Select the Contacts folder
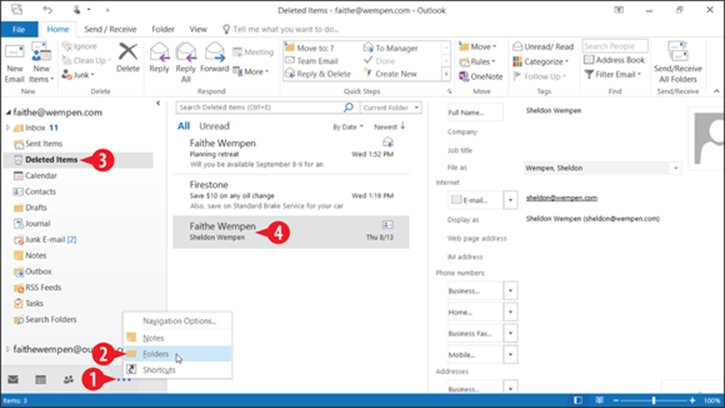725x408 pixels. click(x=35, y=192)
